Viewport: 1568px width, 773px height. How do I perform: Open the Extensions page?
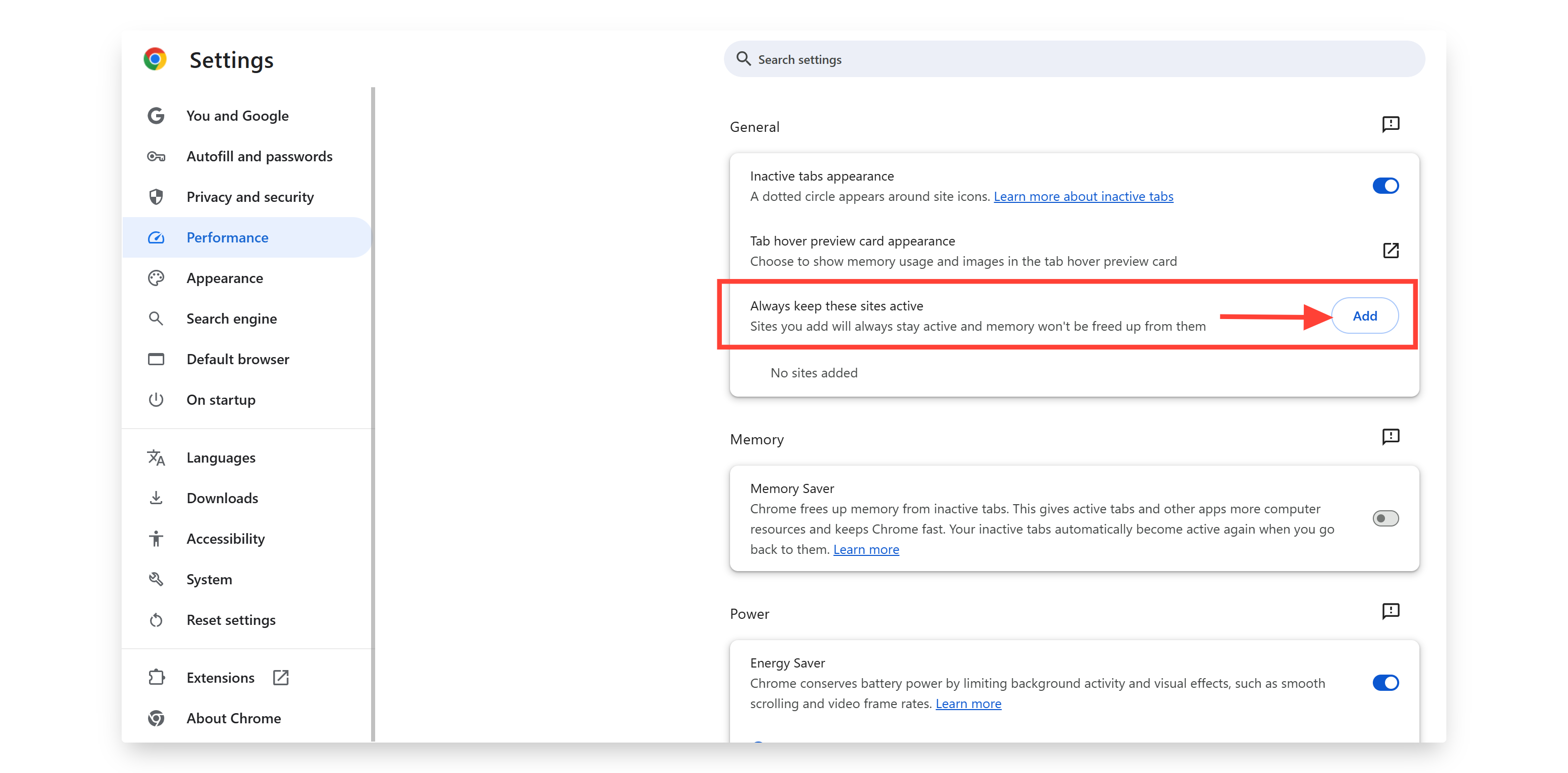[246, 677]
